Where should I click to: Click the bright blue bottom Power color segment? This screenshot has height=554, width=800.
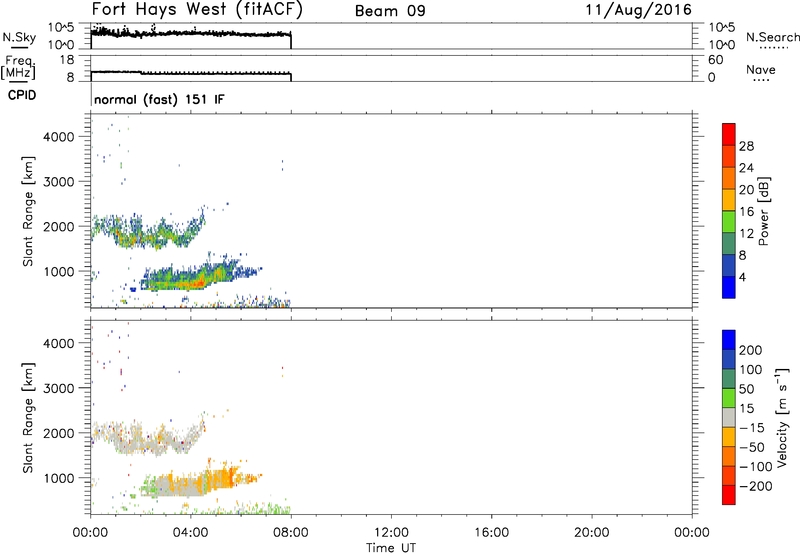tap(729, 287)
